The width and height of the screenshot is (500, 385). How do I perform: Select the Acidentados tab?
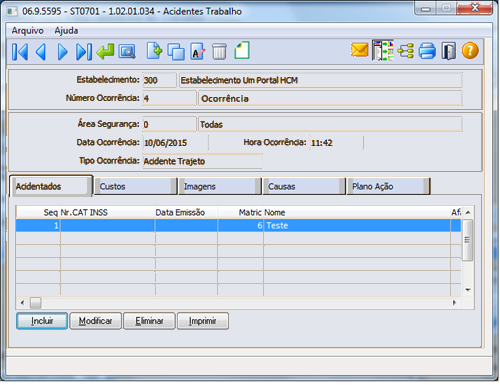51,186
